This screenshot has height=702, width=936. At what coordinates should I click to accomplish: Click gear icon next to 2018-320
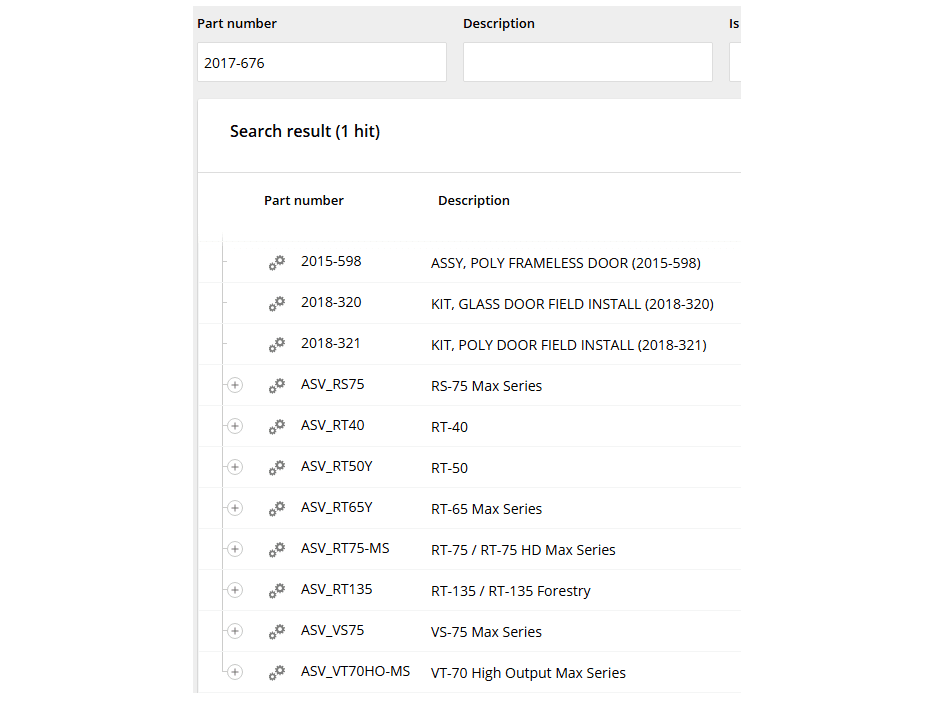(x=277, y=304)
